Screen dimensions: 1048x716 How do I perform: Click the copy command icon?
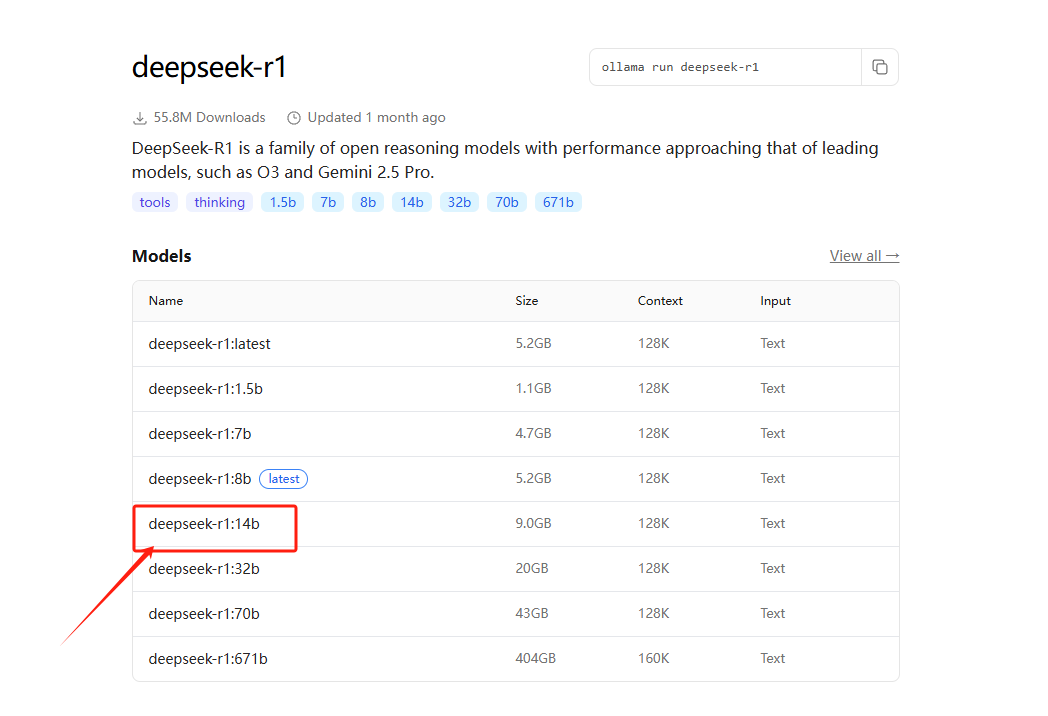point(880,66)
